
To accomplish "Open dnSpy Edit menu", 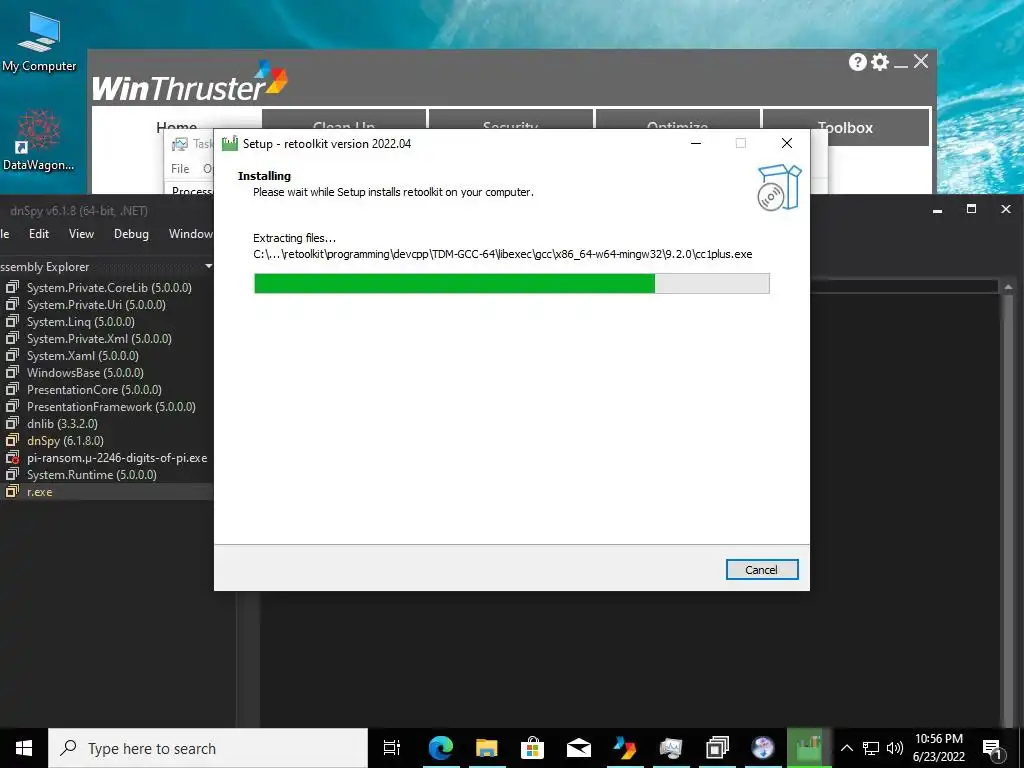I will pos(39,234).
